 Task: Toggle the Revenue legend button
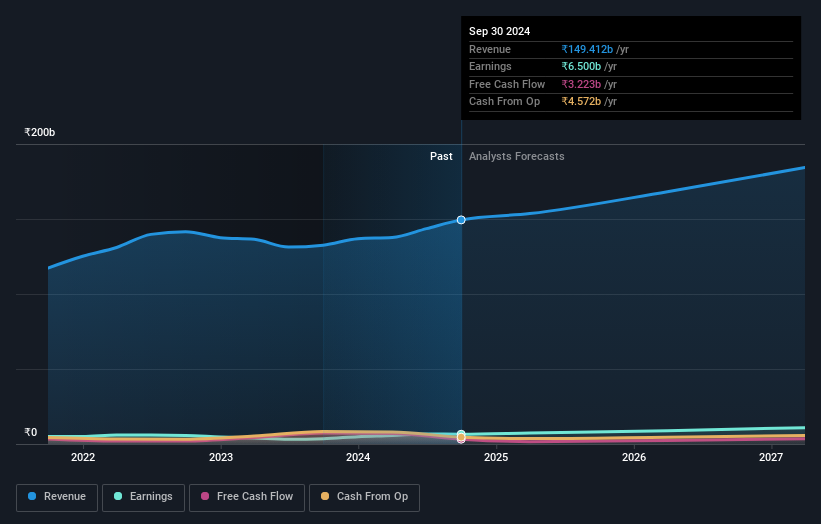(x=57, y=497)
